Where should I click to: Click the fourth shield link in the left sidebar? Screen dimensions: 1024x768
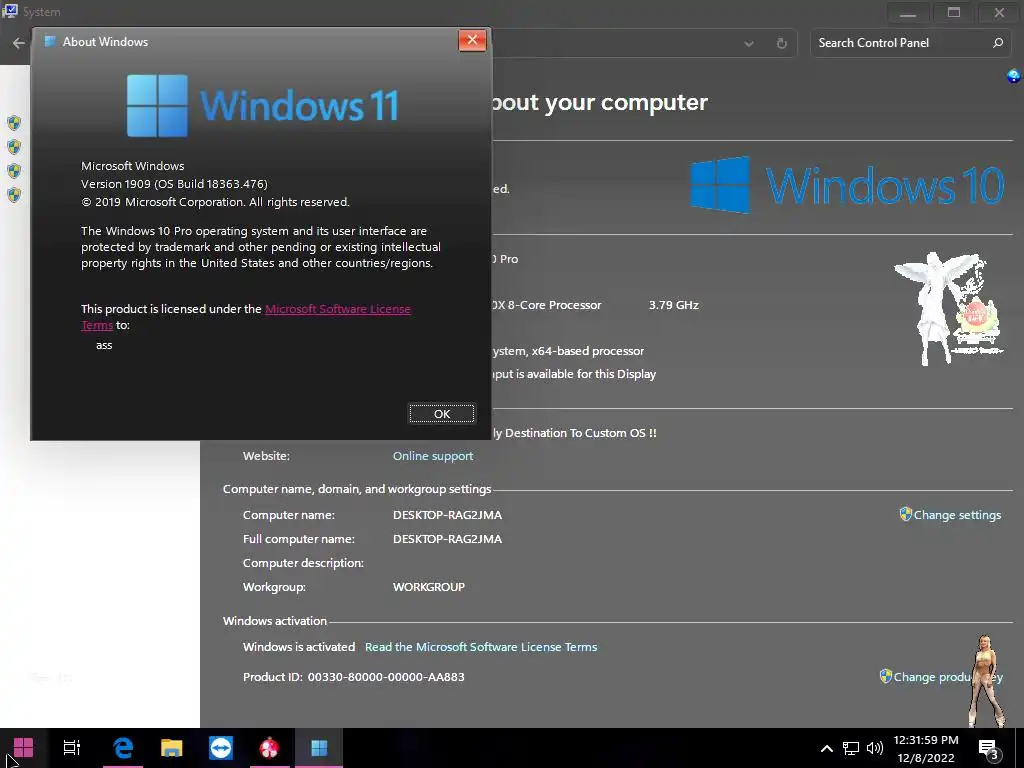tap(14, 195)
